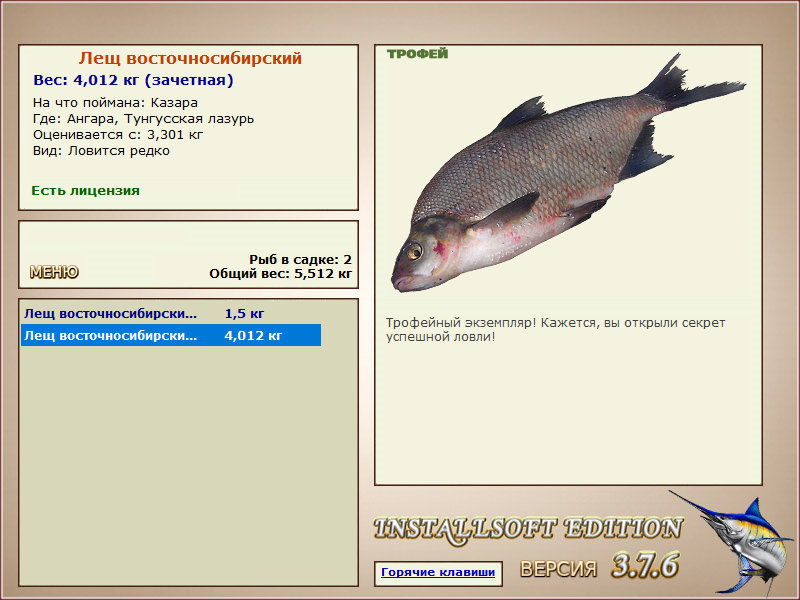Click the Рыб в садке: 2 counter
The width and height of the screenshot is (800, 600).
pyautogui.click(x=301, y=259)
